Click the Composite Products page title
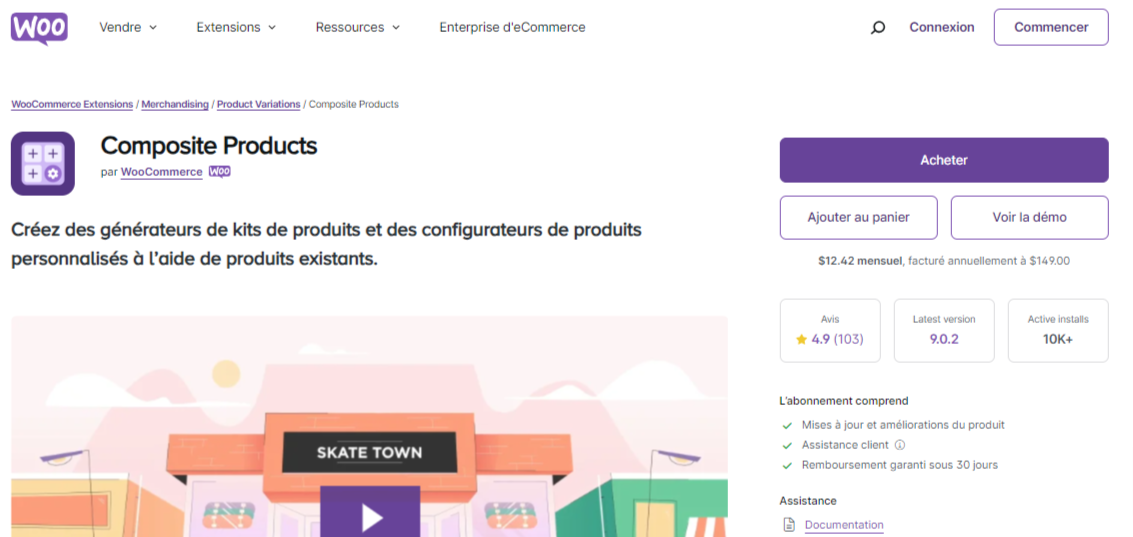This screenshot has height=537, width=1133. [209, 146]
